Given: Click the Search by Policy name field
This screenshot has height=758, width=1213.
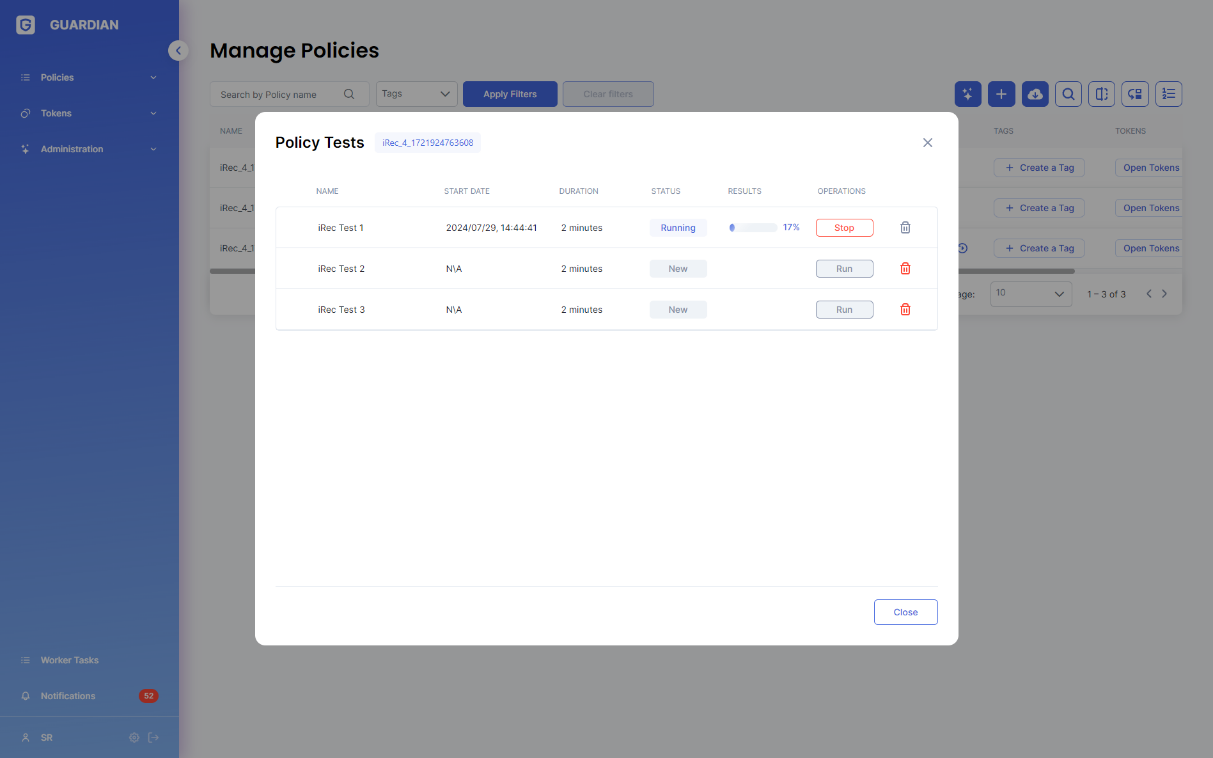Looking at the screenshot, I should 280,95.
